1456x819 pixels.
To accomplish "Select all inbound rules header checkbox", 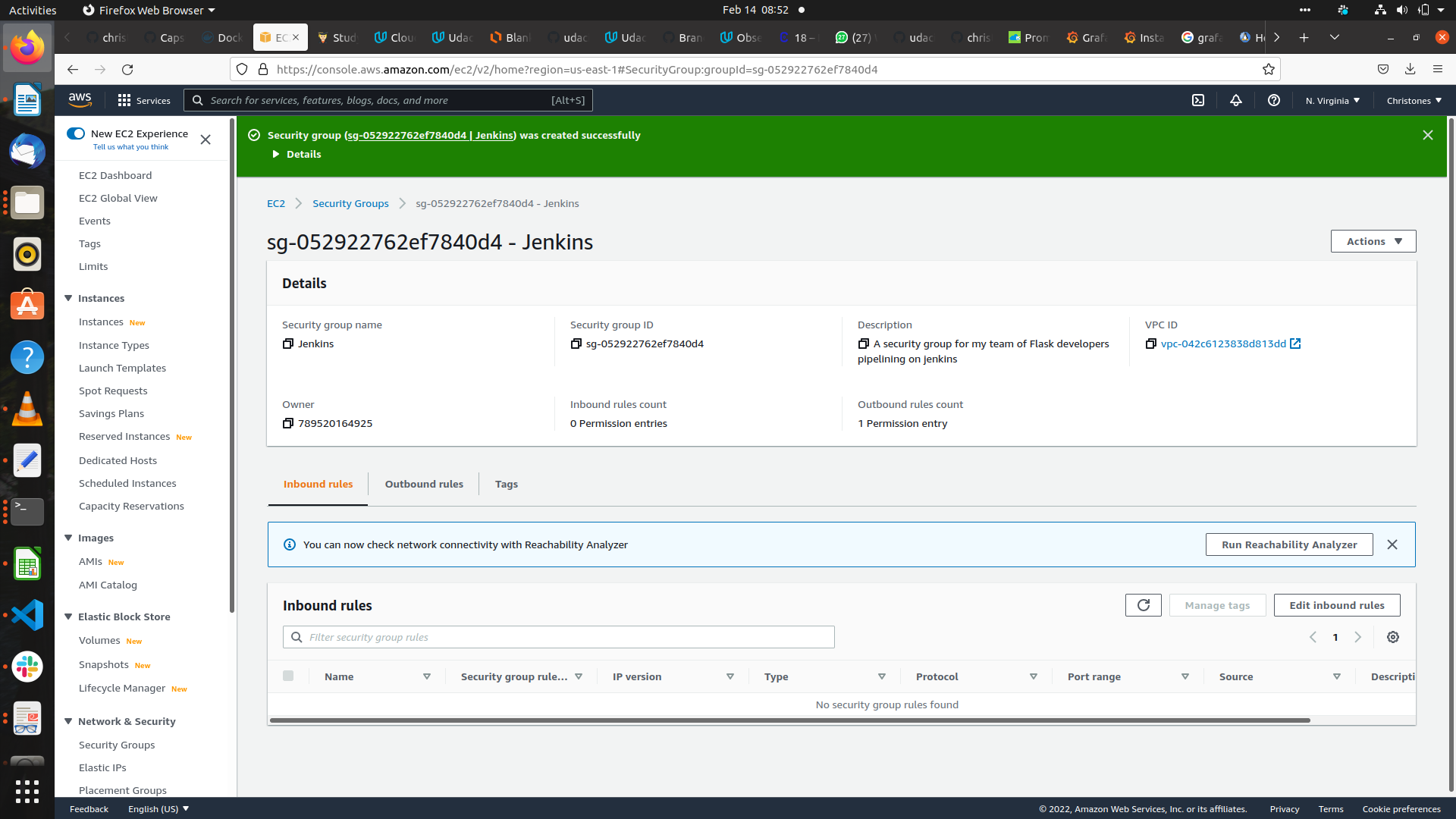I will [x=288, y=676].
